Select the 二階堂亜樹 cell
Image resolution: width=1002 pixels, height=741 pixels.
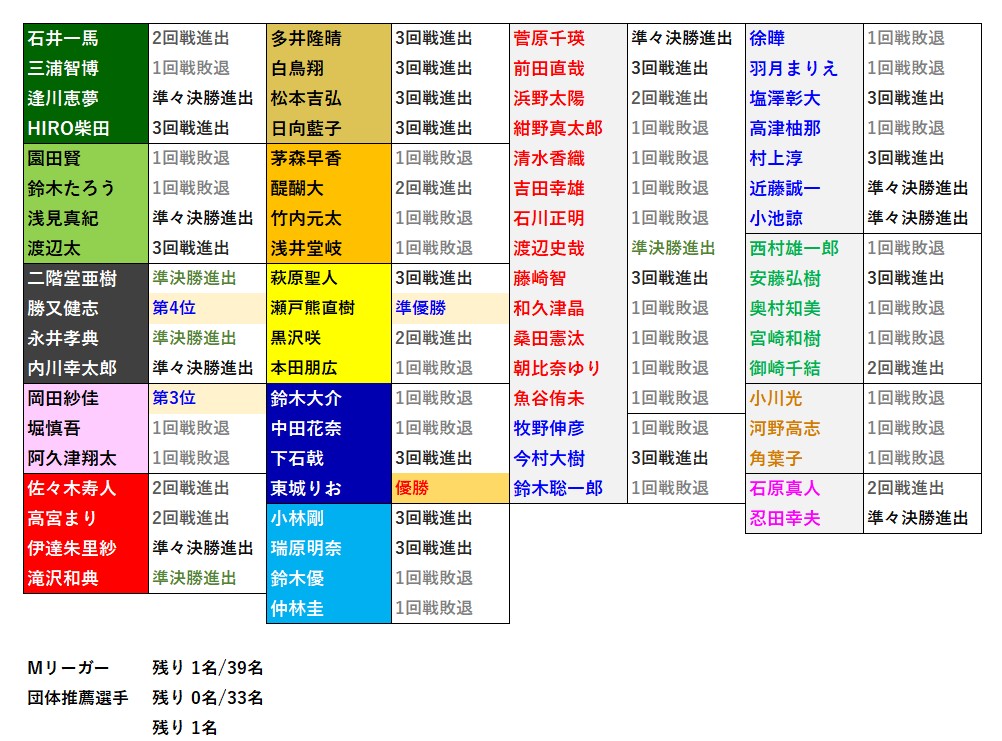point(86,279)
